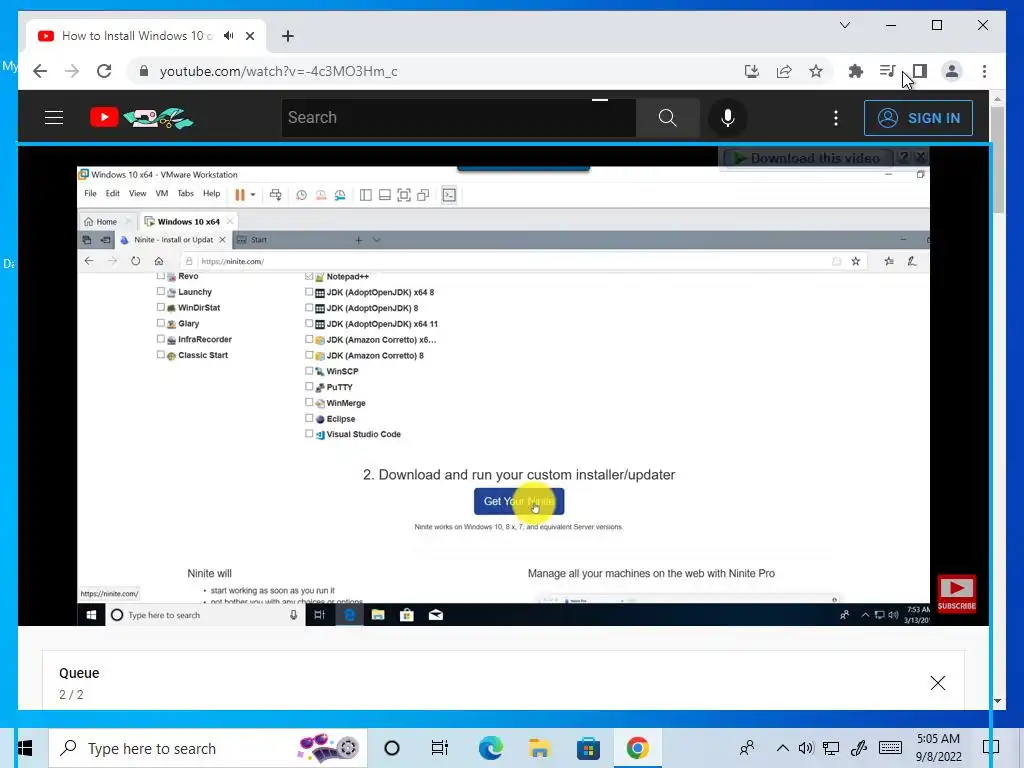Screen dimensions: 1024x768
Task: Go back using Chrome back arrow
Action: 40,71
